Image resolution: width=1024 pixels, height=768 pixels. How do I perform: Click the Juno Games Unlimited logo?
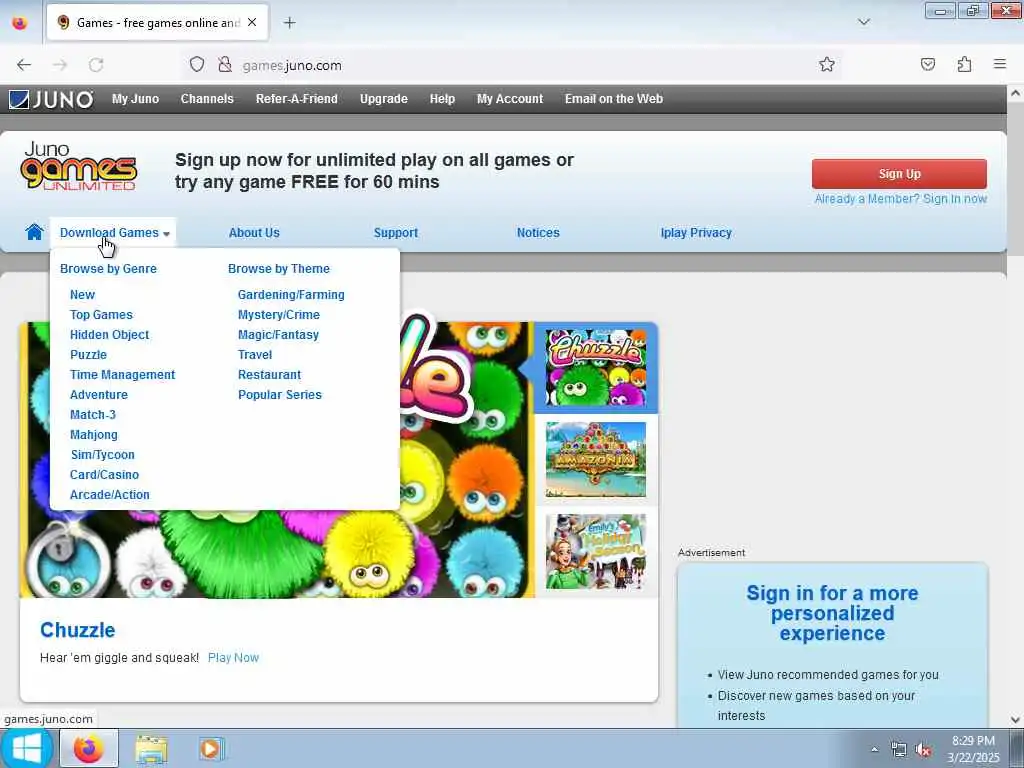pos(78,167)
